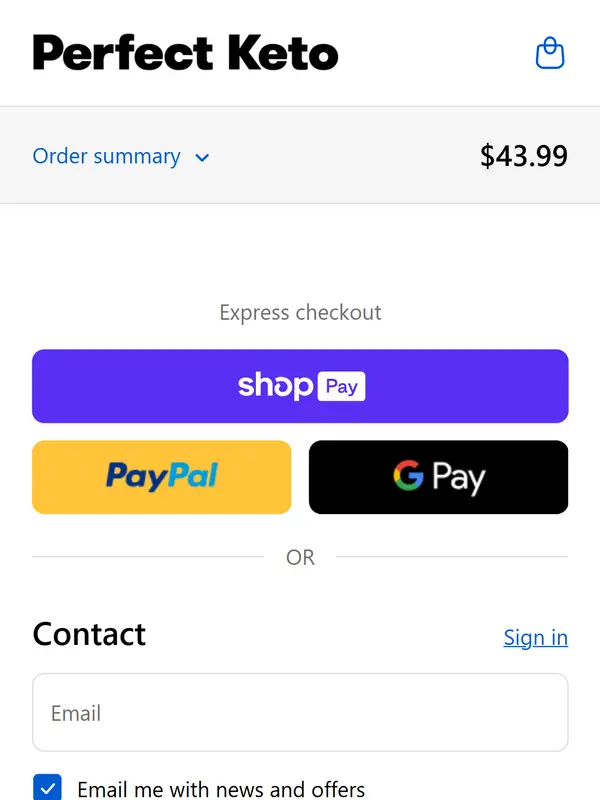Click the OR divider text
Screen dimensions: 600x800
[300, 558]
